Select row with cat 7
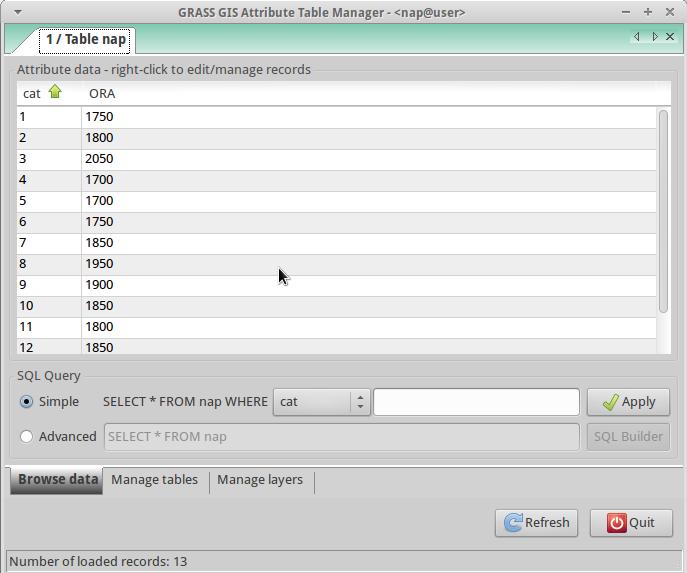The height and width of the screenshot is (573, 687). pyautogui.click(x=336, y=243)
